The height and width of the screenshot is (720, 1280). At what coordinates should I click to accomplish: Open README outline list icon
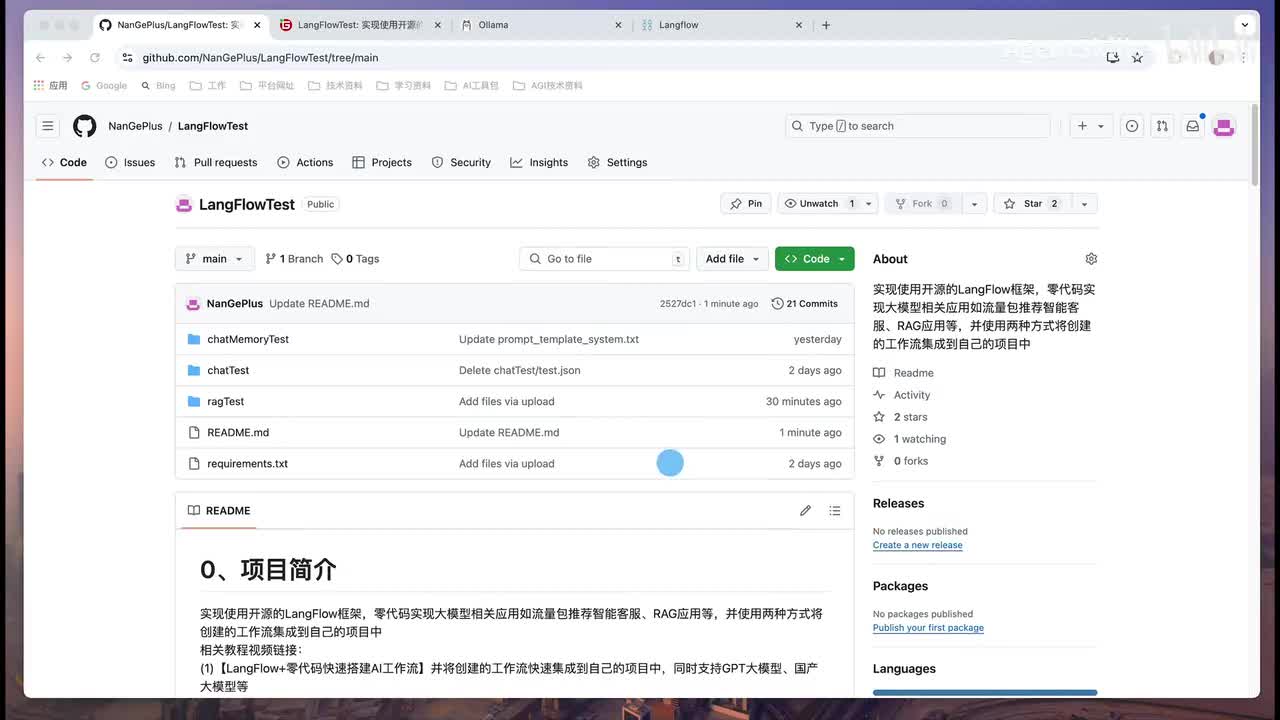click(x=835, y=511)
